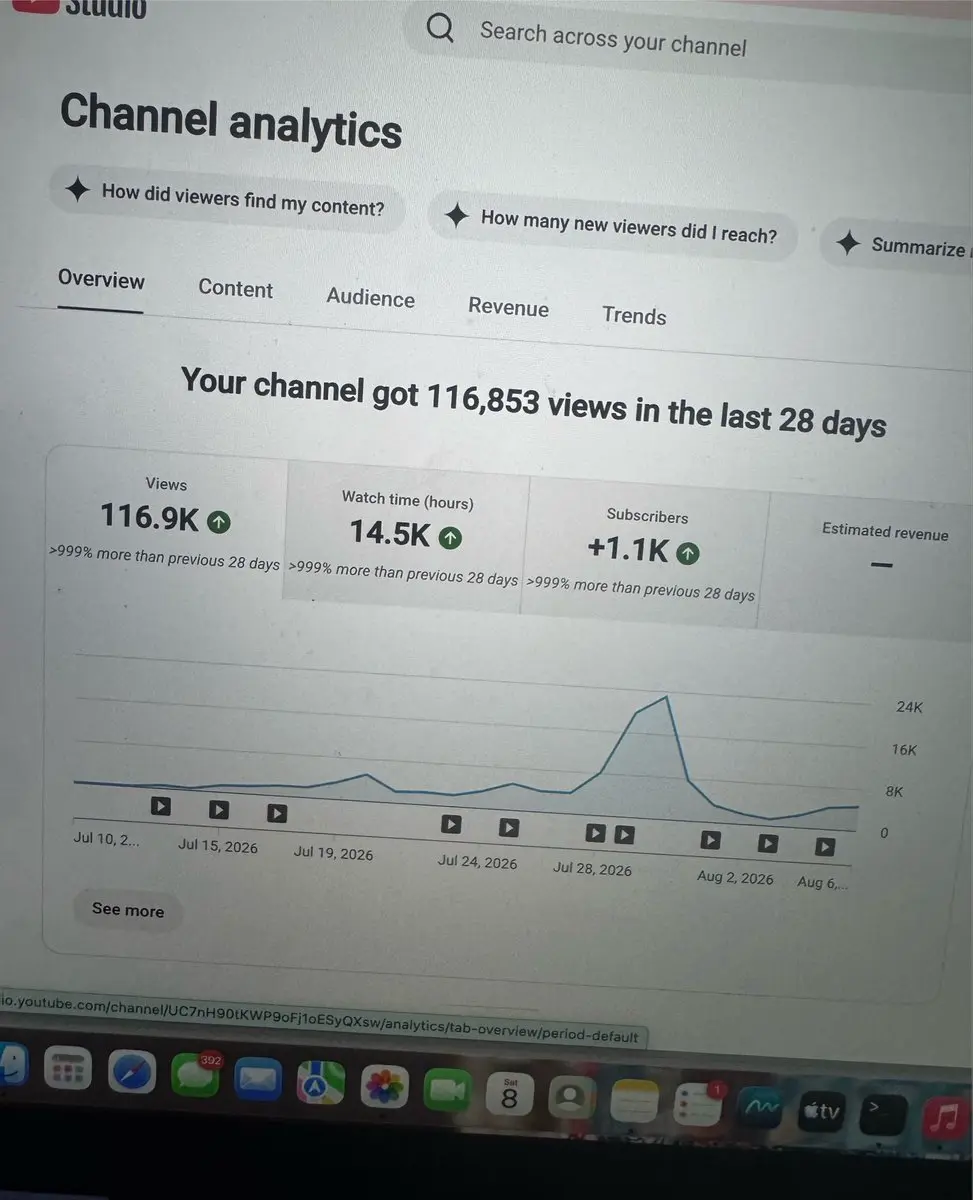973x1200 pixels.
Task: Open video marker just after Aug 2, 2026
Action: pos(767,843)
